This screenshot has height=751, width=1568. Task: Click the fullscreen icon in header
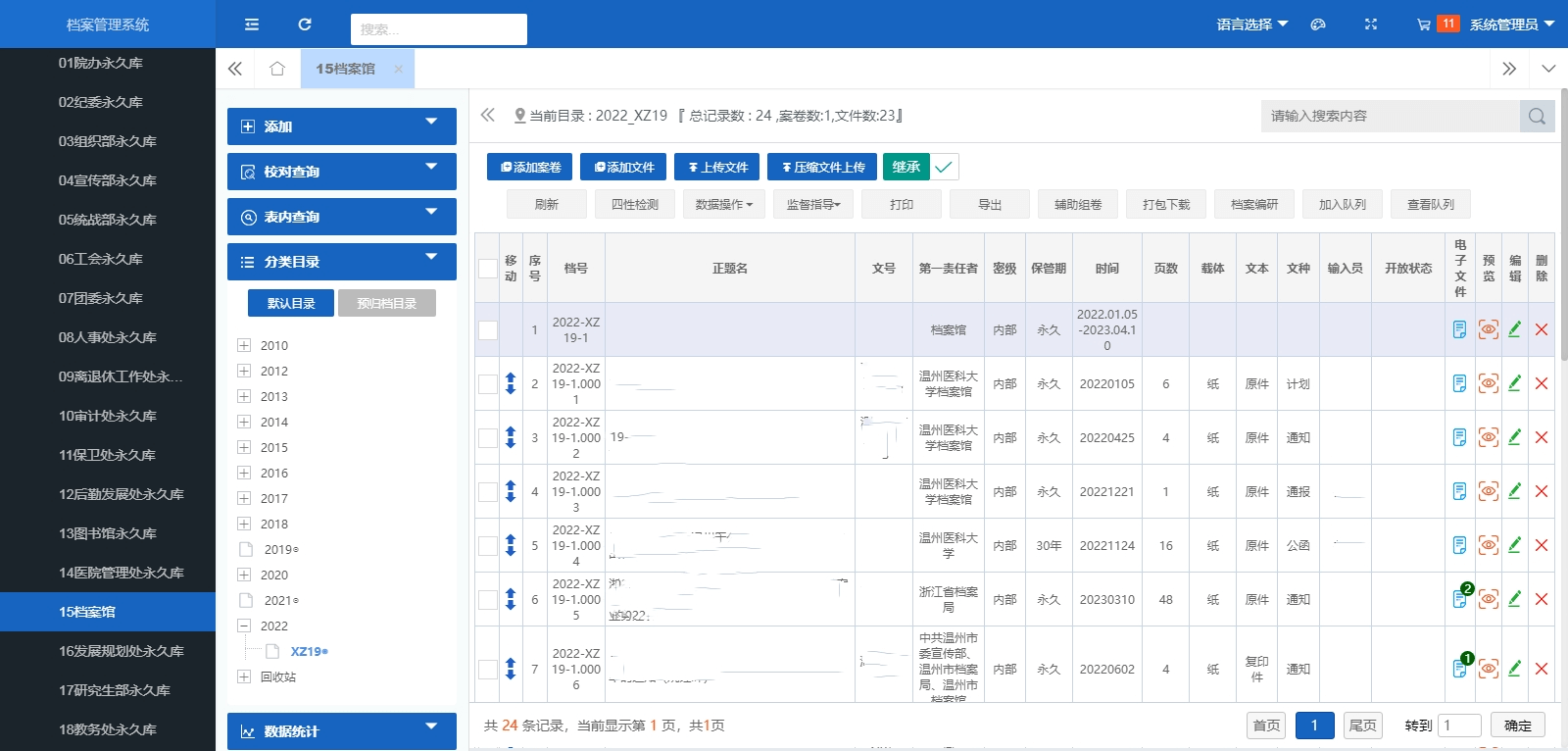coord(1371,25)
